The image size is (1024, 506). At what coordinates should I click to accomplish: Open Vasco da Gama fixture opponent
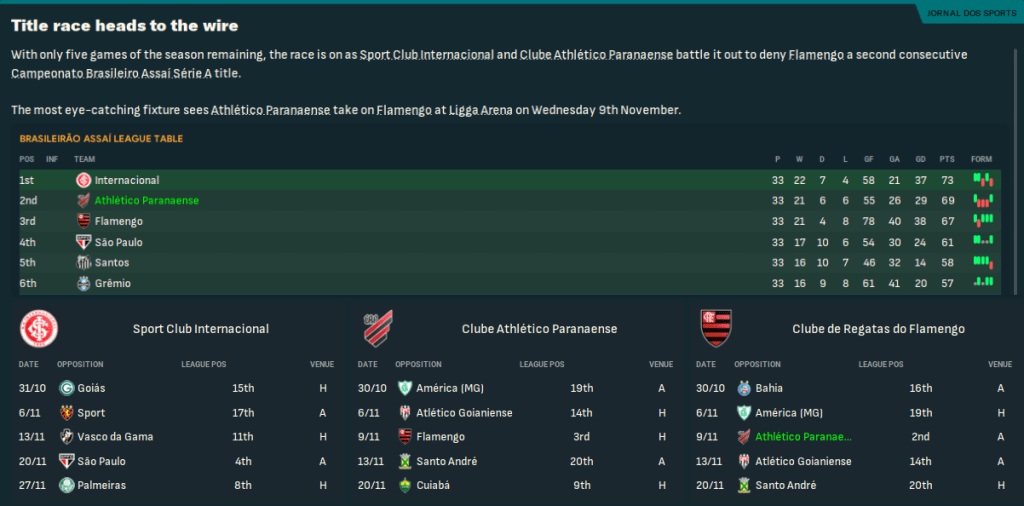point(115,437)
